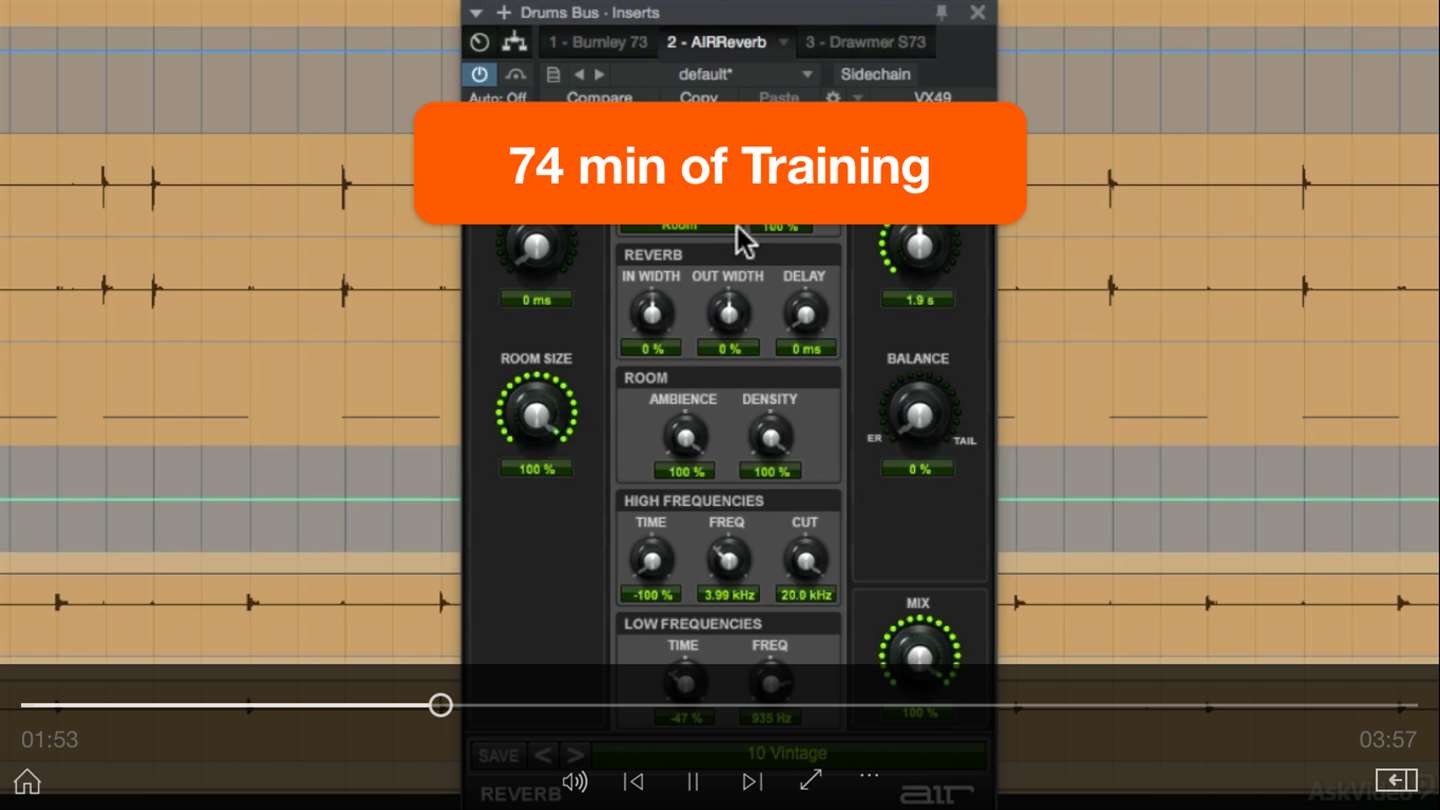Viewport: 1440px width, 810px height.
Task: Open the insert routing icon
Action: coord(514,42)
